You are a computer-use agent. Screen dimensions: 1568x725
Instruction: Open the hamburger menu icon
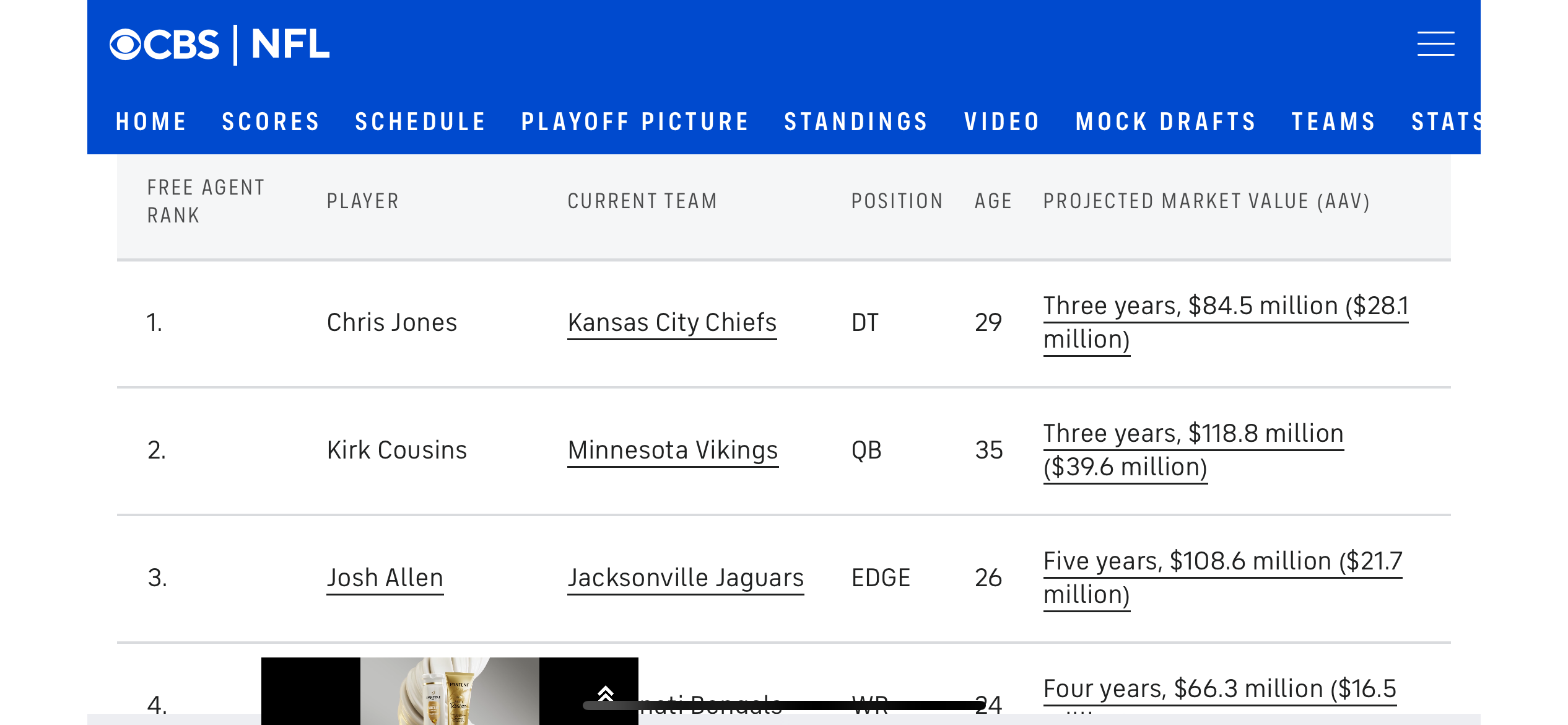[1435, 44]
